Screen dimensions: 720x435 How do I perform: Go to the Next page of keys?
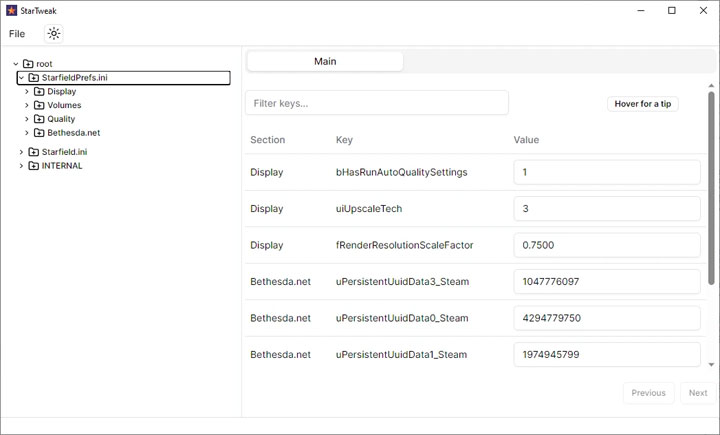tap(698, 393)
